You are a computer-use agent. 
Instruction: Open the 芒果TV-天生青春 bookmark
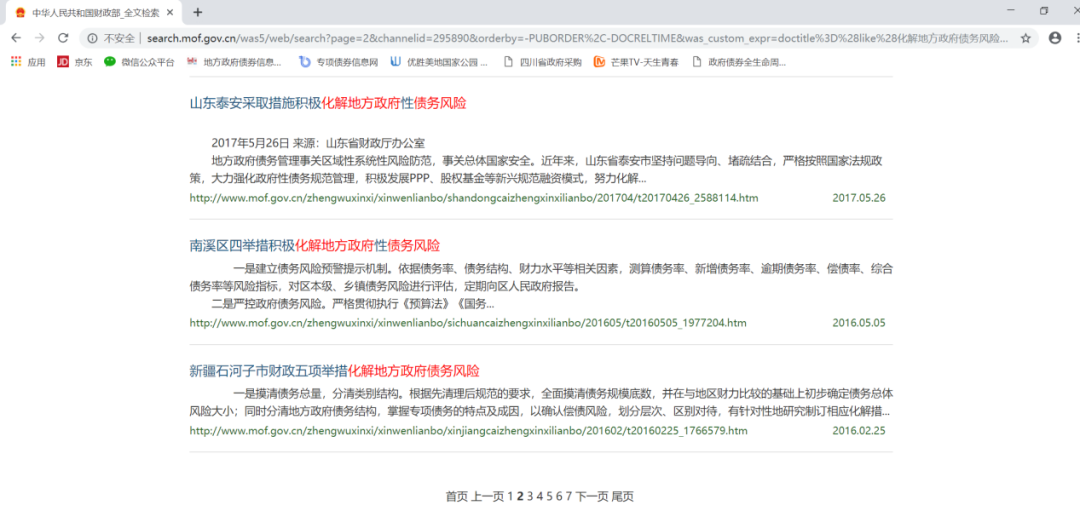click(636, 62)
